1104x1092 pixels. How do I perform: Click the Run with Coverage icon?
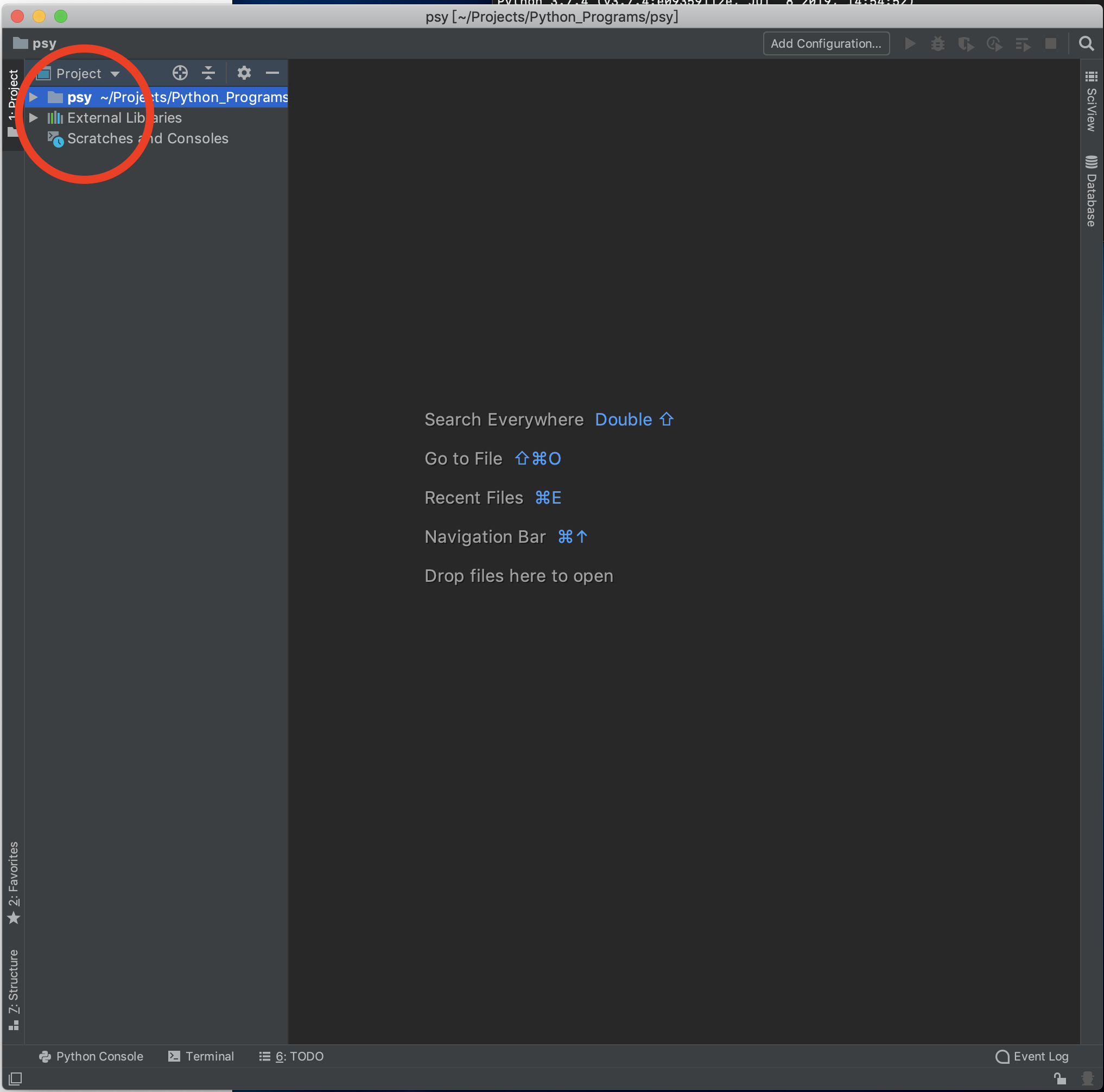click(x=966, y=44)
